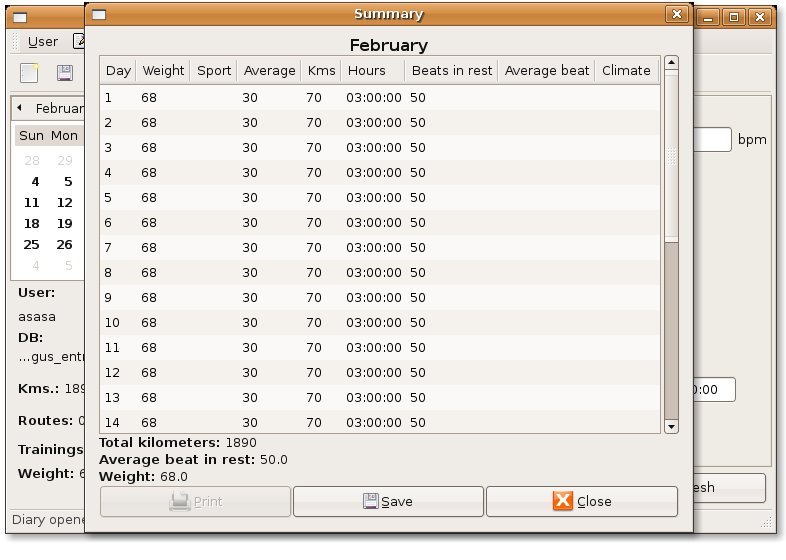Viewport: 786px width, 560px height.
Task: Select calendar day 18
Action: [32, 224]
